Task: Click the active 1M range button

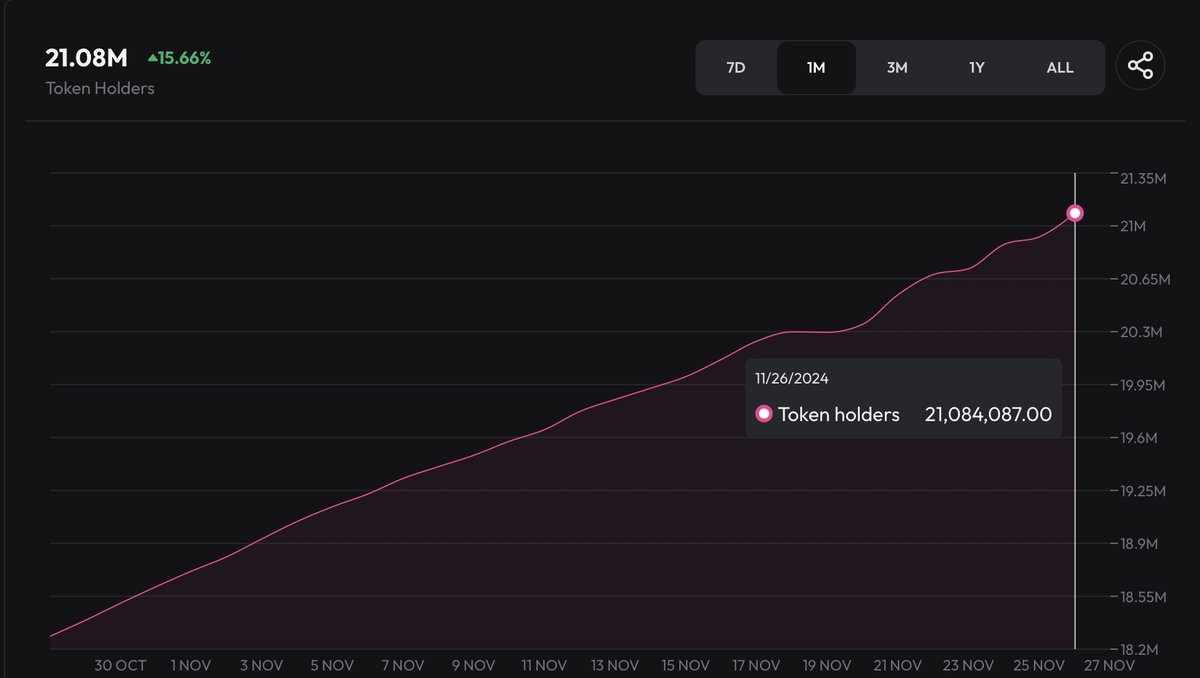Action: point(816,67)
